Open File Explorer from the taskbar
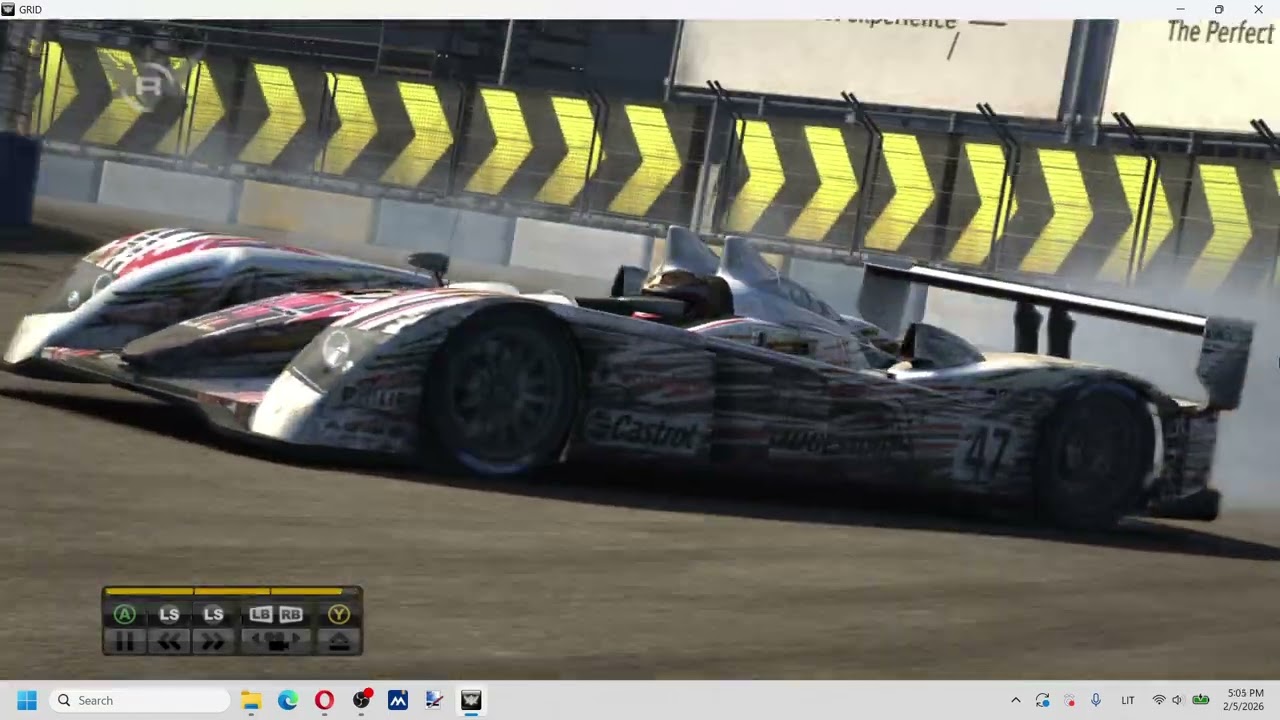 pyautogui.click(x=251, y=700)
